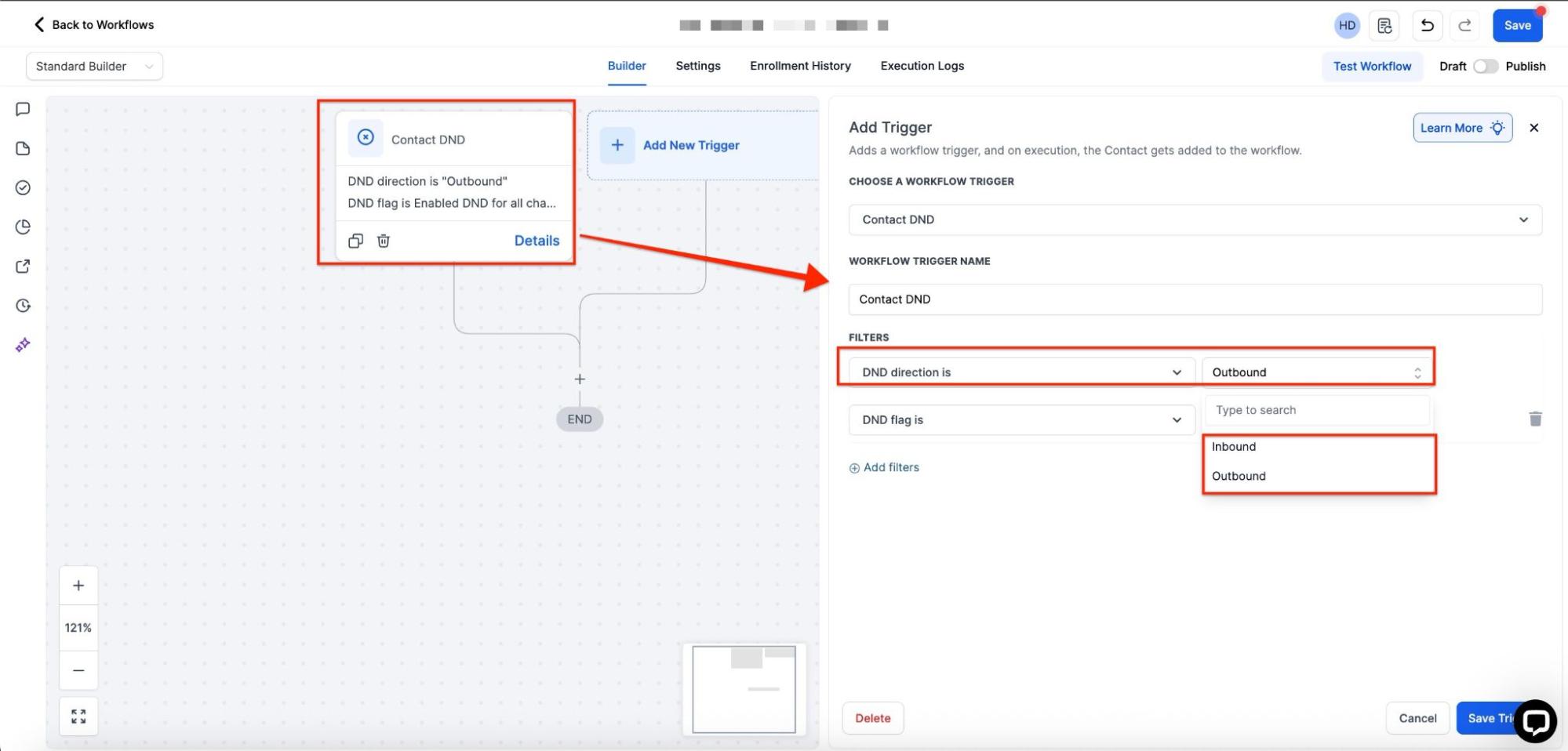Fit workflow to screen icon

pyautogui.click(x=78, y=717)
